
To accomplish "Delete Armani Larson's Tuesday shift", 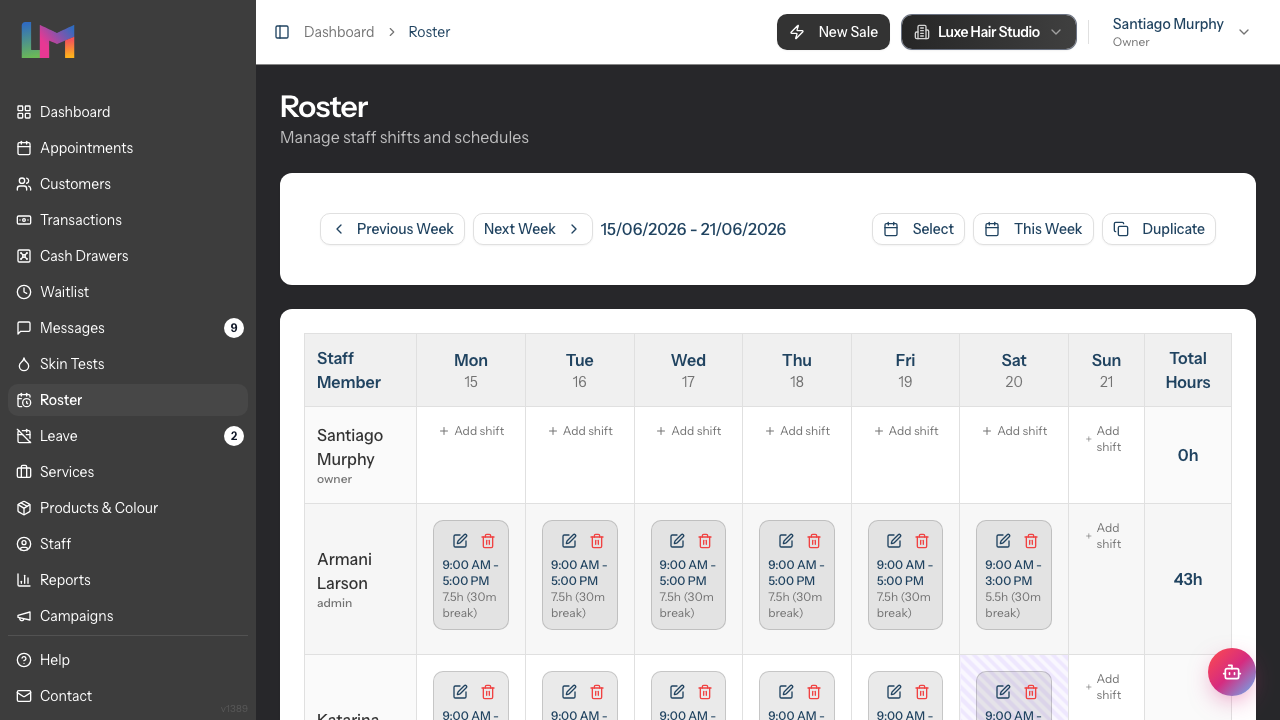I will click(x=597, y=541).
